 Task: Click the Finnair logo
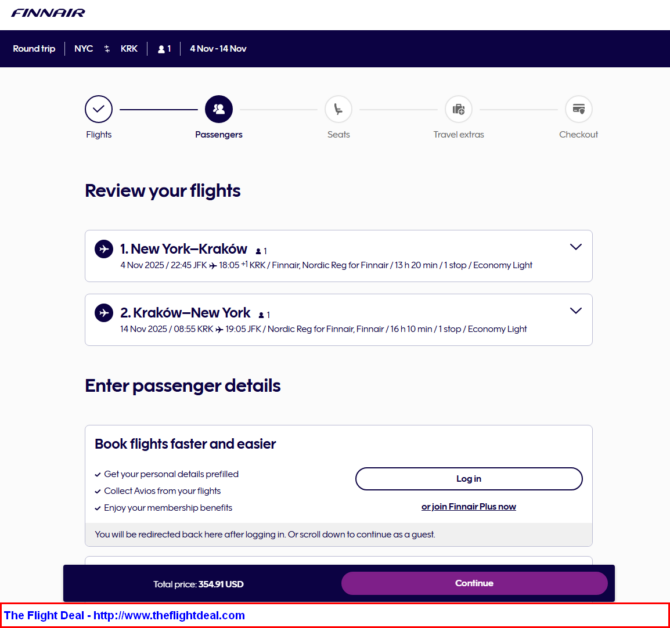[48, 13]
